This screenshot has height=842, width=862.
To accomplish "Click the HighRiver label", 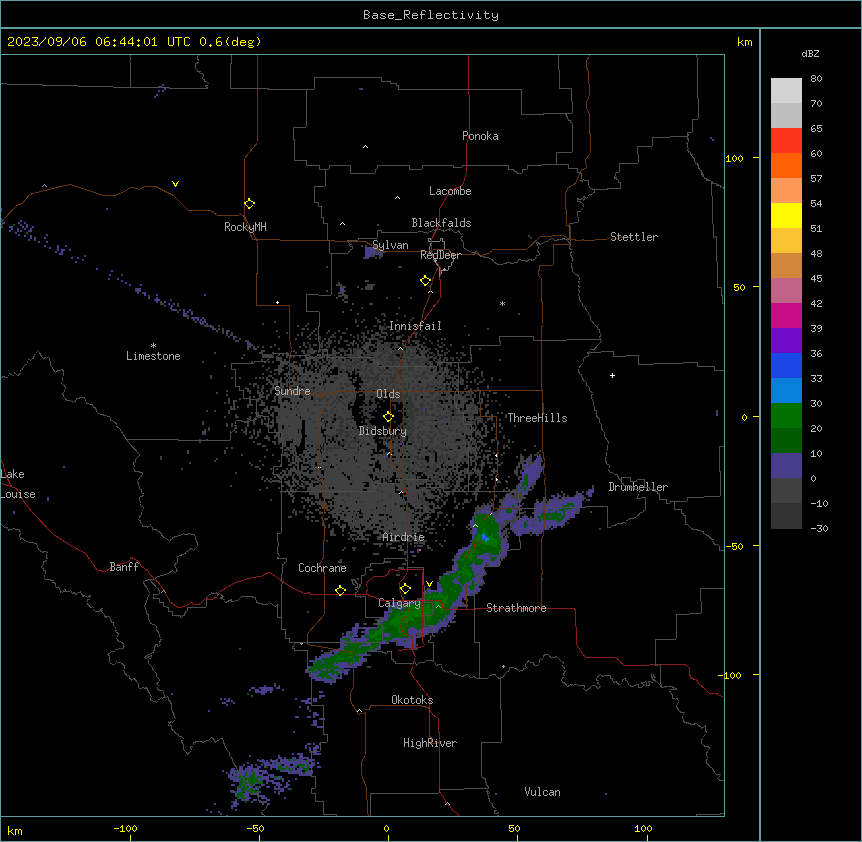I will 430,743.
